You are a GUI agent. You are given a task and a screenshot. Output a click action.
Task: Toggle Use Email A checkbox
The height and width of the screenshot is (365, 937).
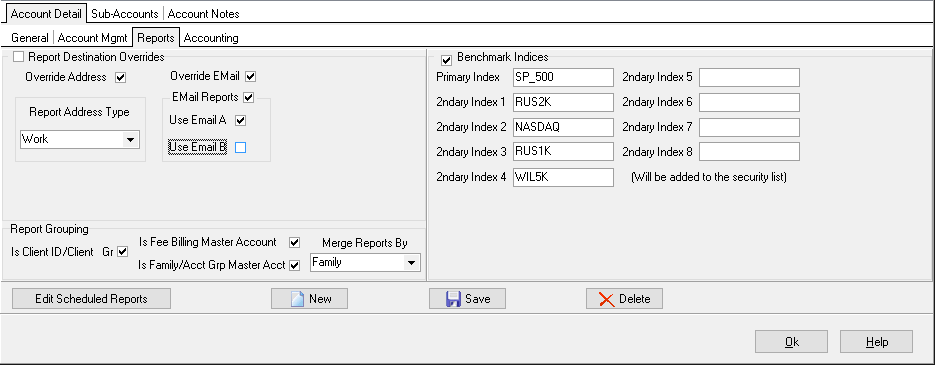[240, 121]
